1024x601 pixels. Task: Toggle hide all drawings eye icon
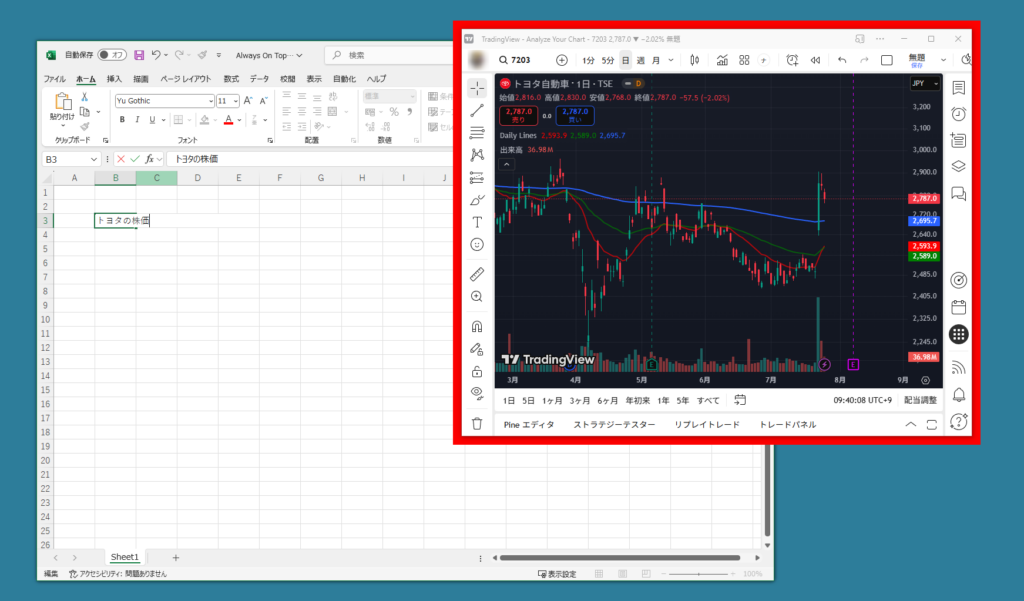click(477, 393)
